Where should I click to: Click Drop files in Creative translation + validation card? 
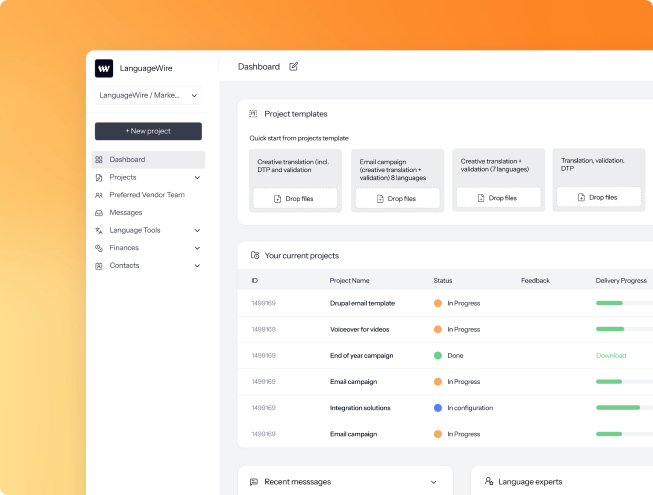(x=498, y=198)
